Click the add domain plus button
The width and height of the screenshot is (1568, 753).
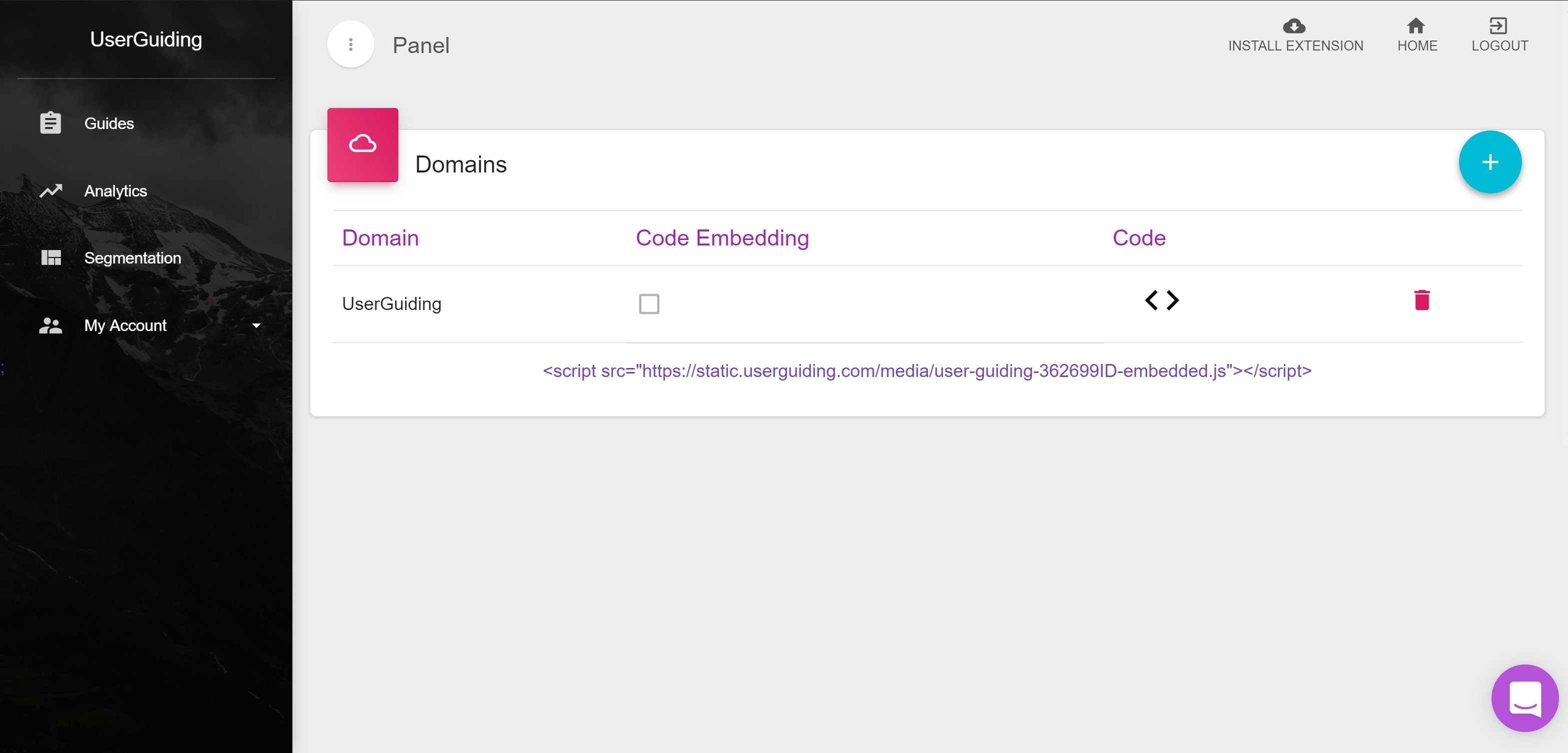click(1490, 162)
